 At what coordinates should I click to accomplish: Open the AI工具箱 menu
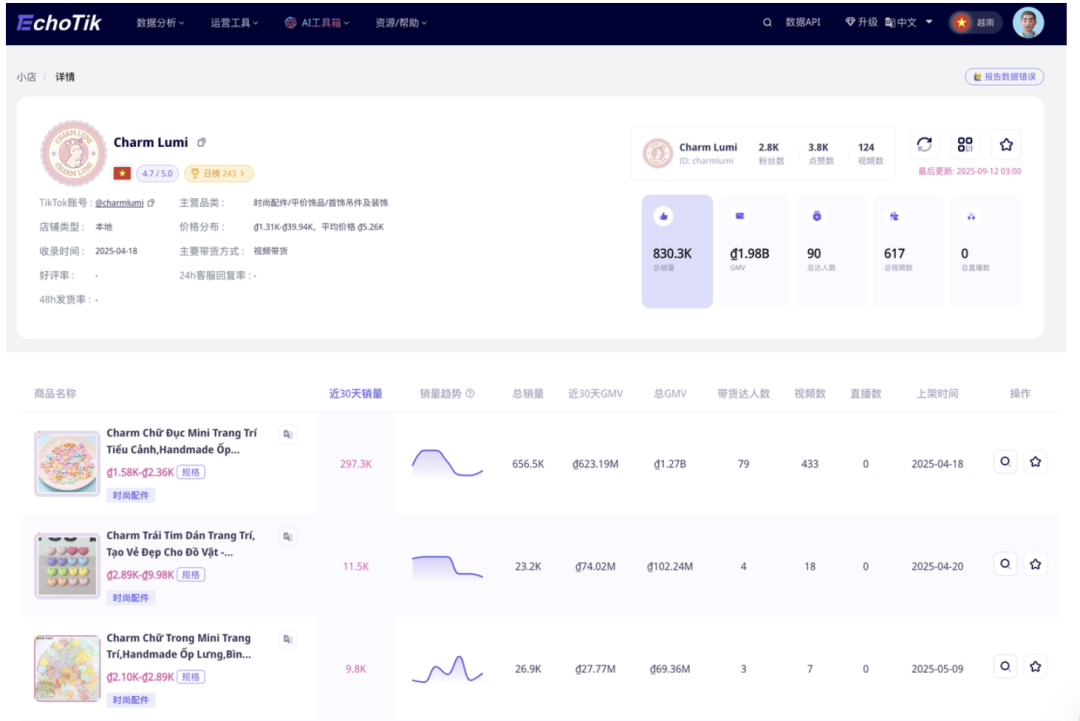click(317, 22)
